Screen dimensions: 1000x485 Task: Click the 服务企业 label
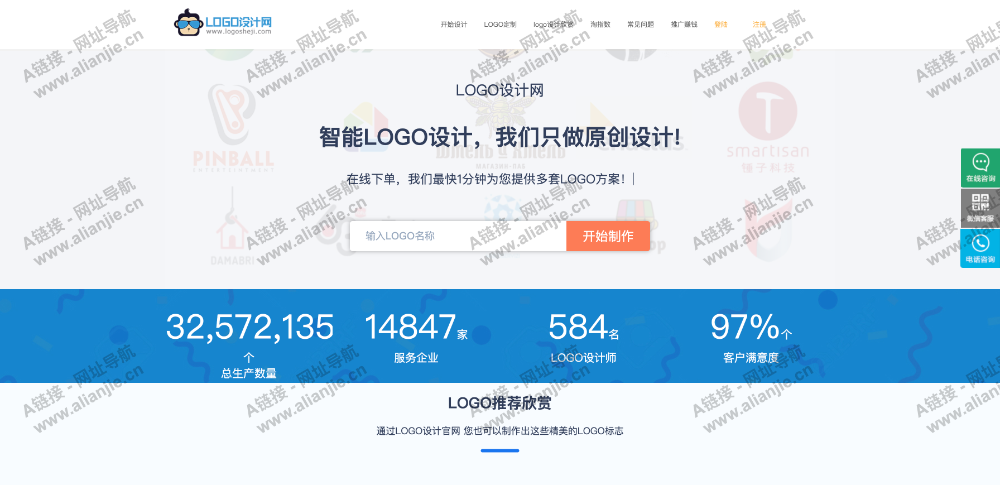point(416,358)
